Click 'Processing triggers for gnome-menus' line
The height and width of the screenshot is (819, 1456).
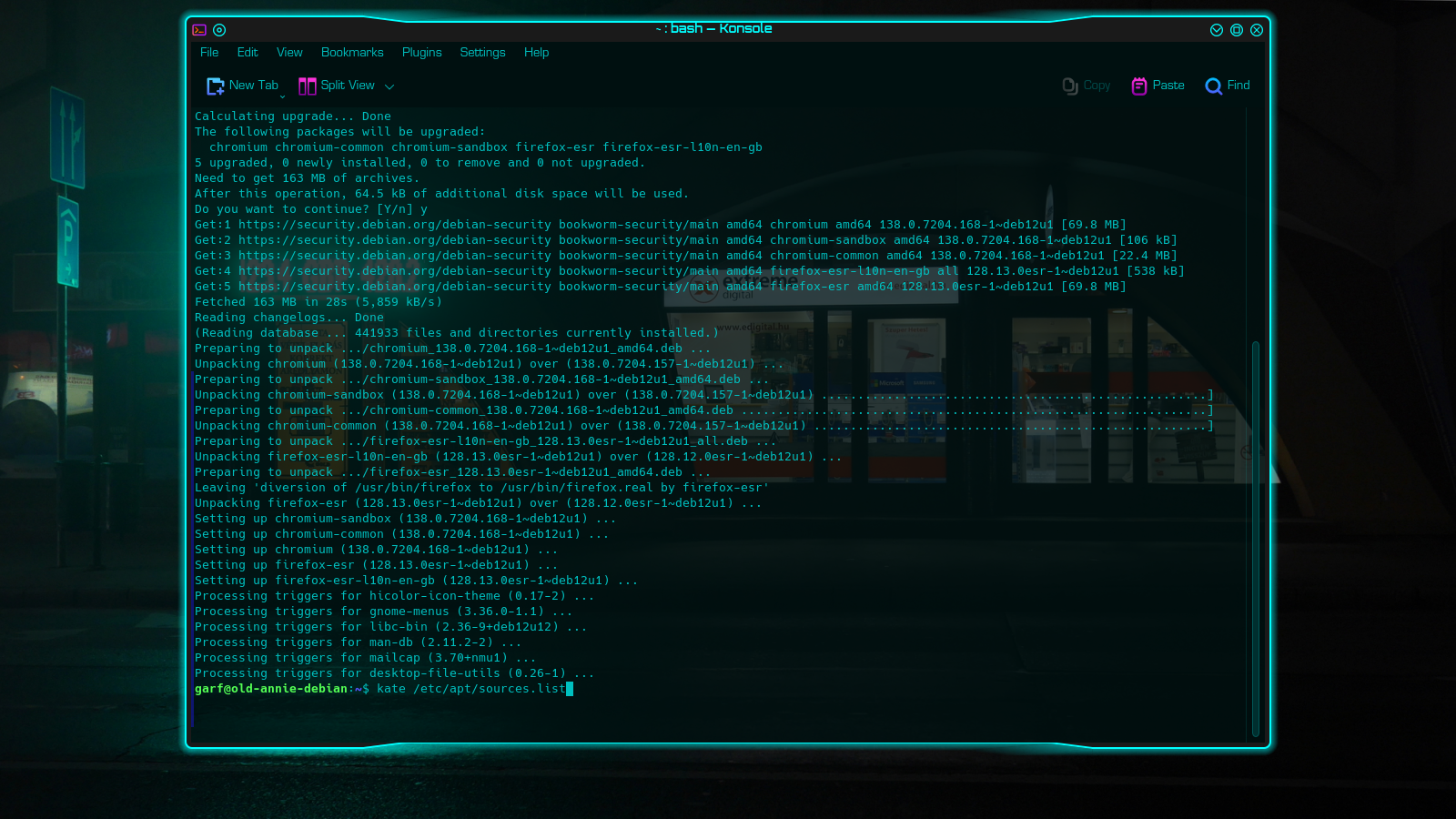pyautogui.click(x=384, y=612)
